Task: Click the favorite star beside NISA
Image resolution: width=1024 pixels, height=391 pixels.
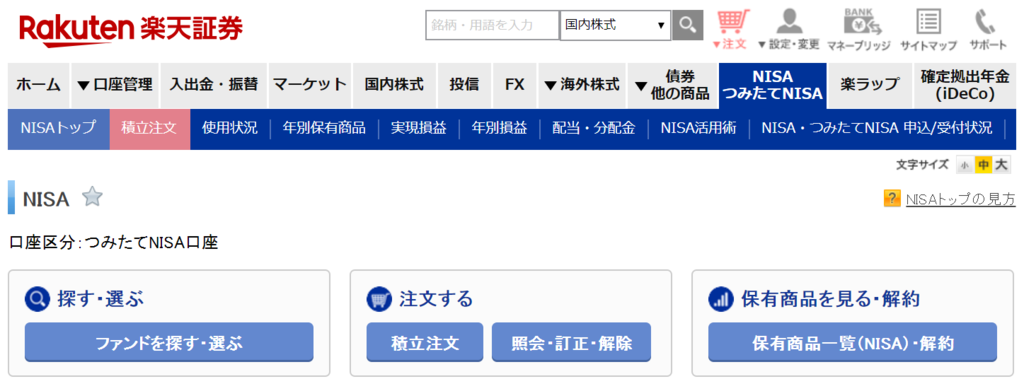Action: 92,196
